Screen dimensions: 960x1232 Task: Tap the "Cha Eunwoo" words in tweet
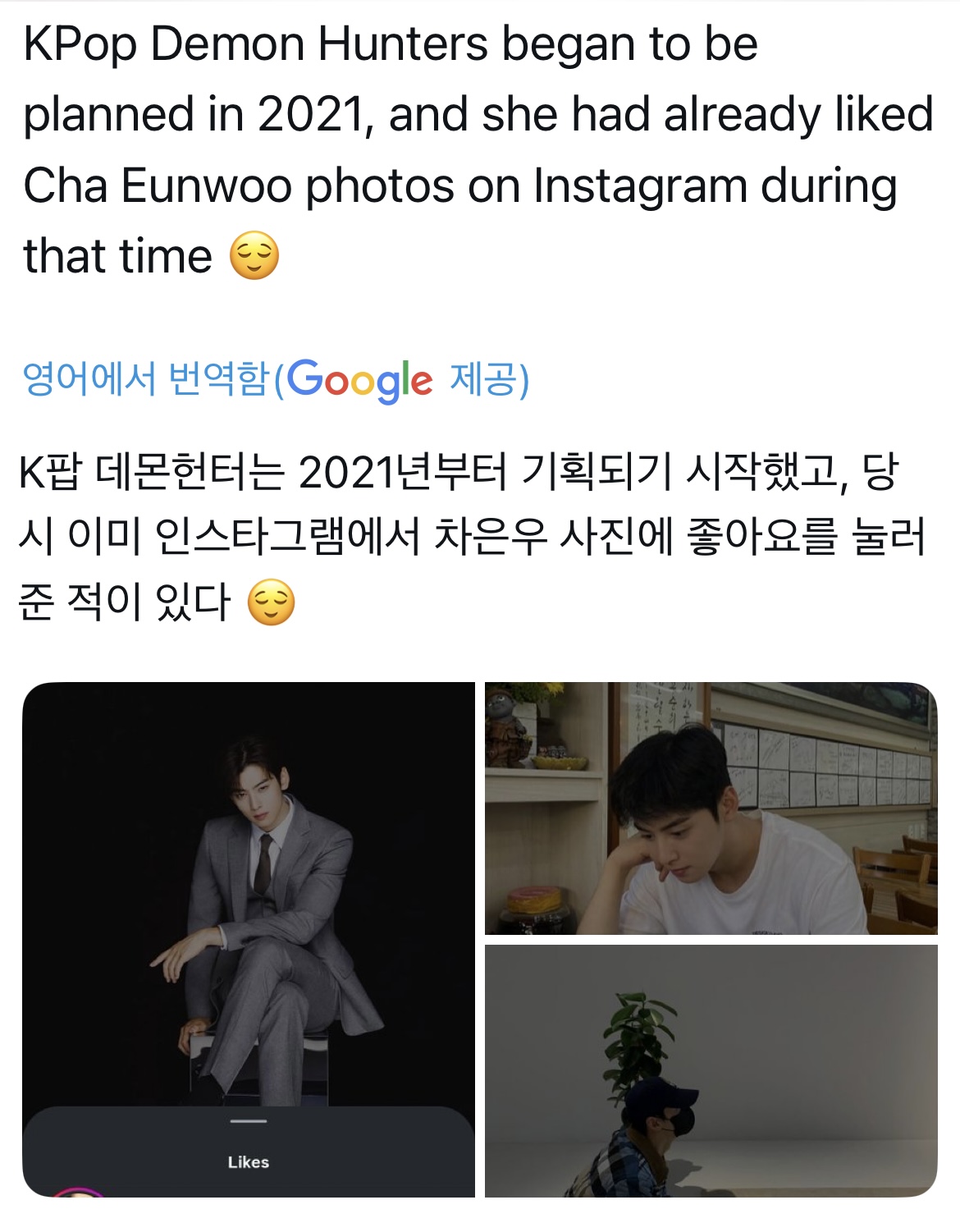point(158,185)
